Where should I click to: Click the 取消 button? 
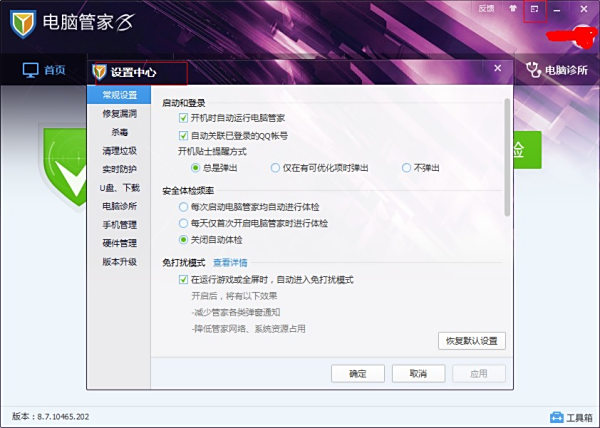[418, 373]
